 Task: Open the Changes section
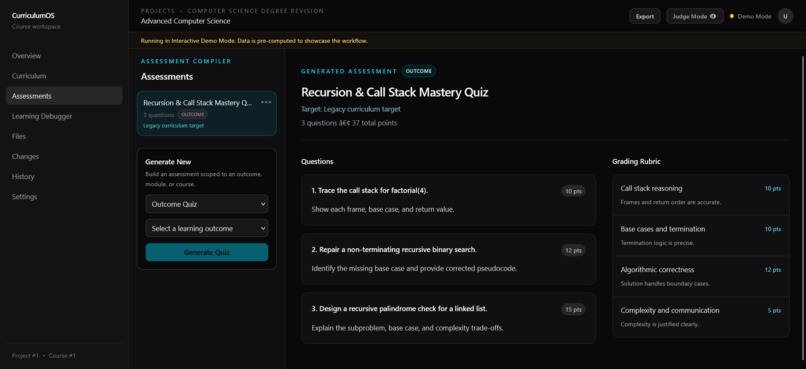pos(64,156)
